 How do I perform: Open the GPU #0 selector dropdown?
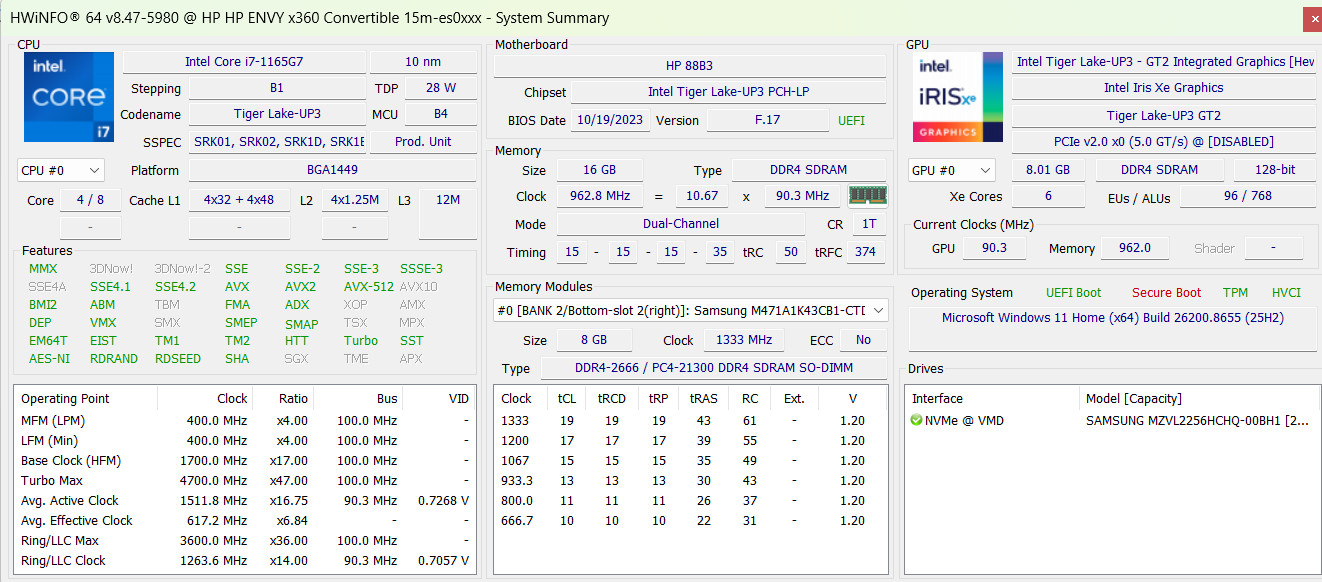952,170
